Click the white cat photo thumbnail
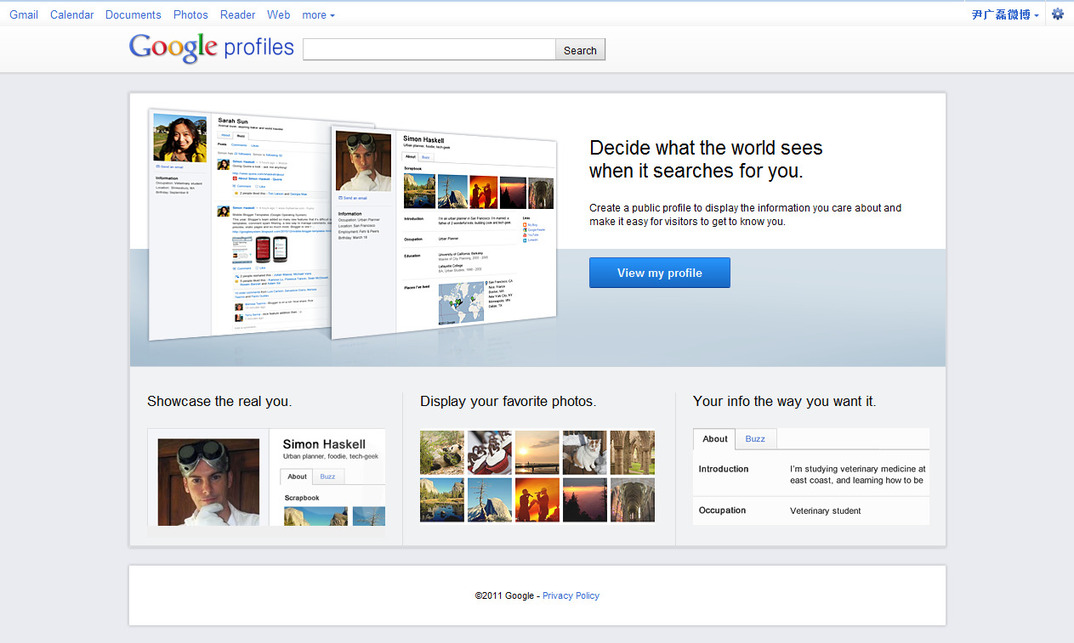This screenshot has height=643, width=1074. tap(585, 452)
